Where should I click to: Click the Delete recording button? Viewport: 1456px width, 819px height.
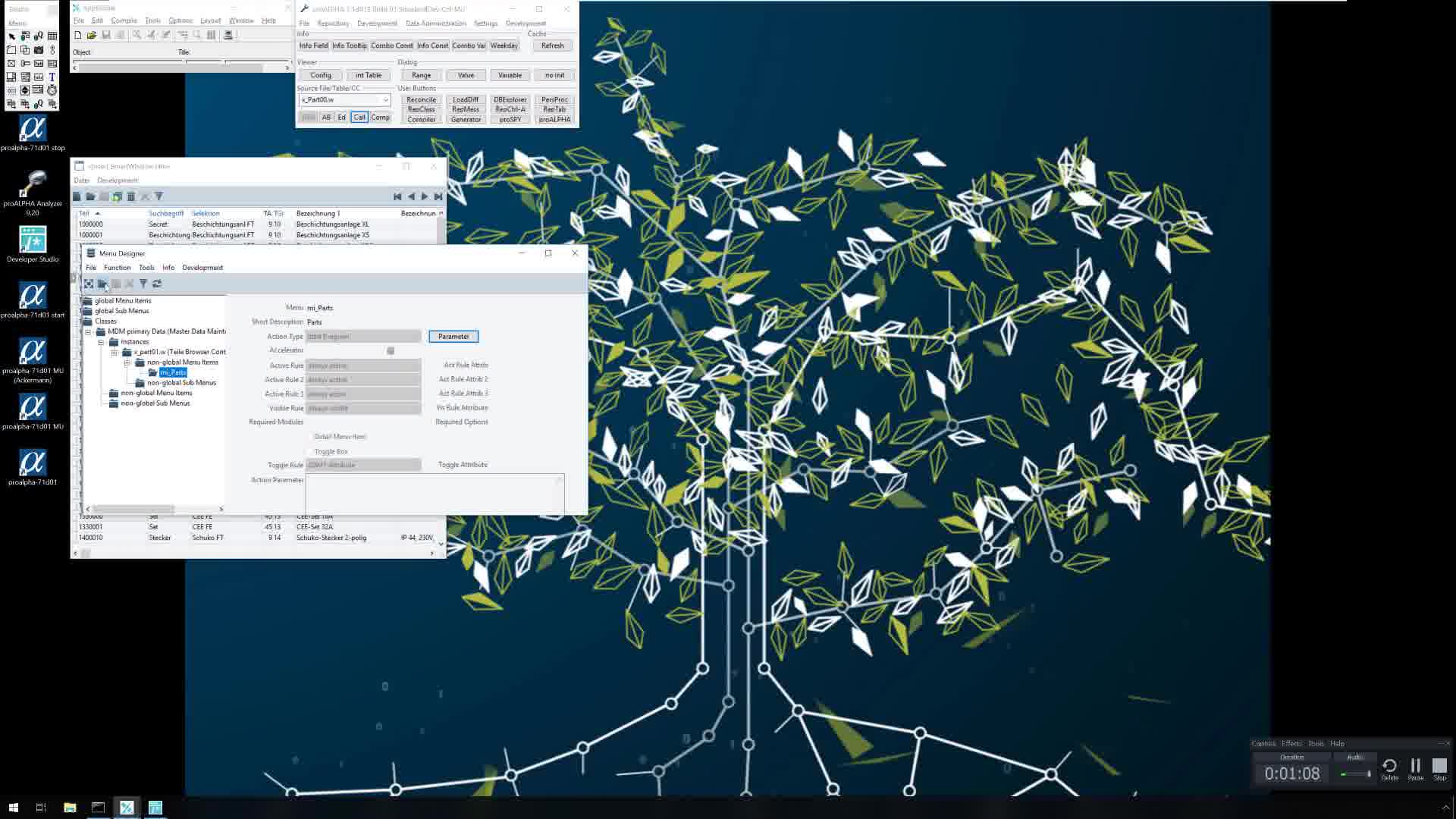(1389, 769)
